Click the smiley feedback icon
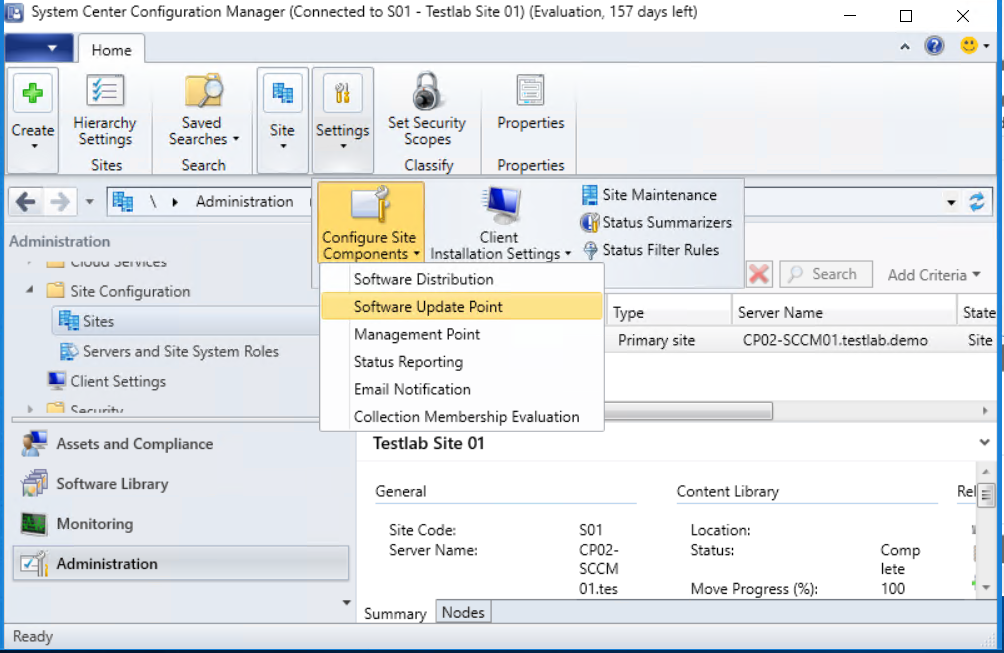1004x653 pixels. [x=969, y=45]
